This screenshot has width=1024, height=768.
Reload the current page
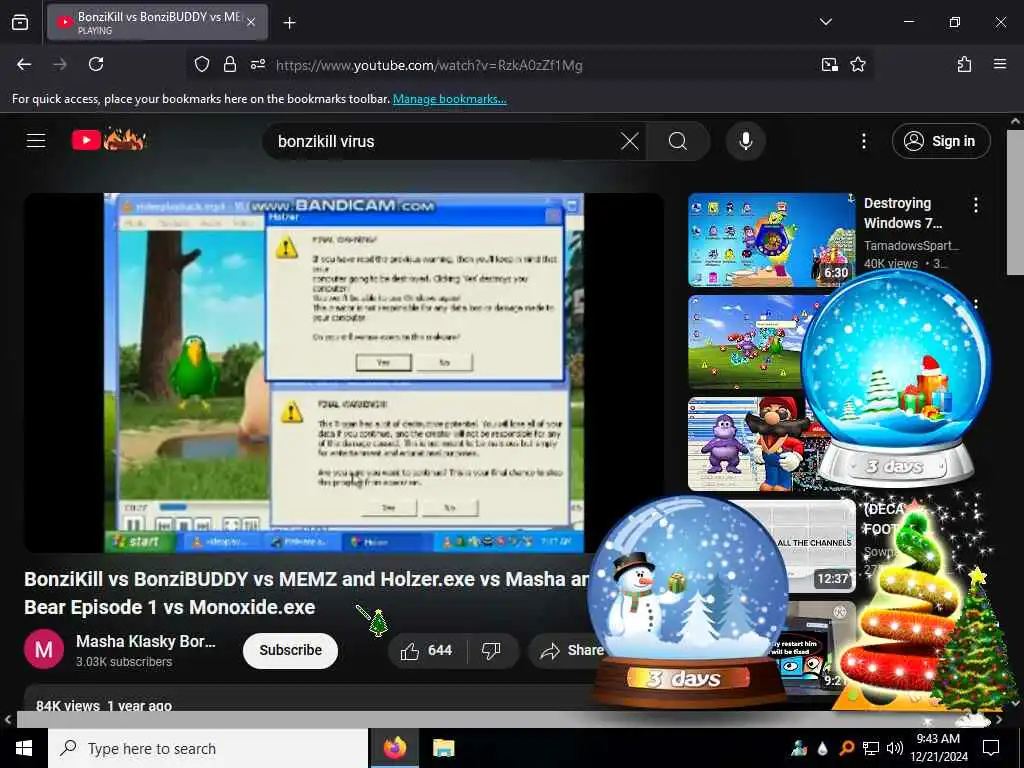pyautogui.click(x=96, y=64)
